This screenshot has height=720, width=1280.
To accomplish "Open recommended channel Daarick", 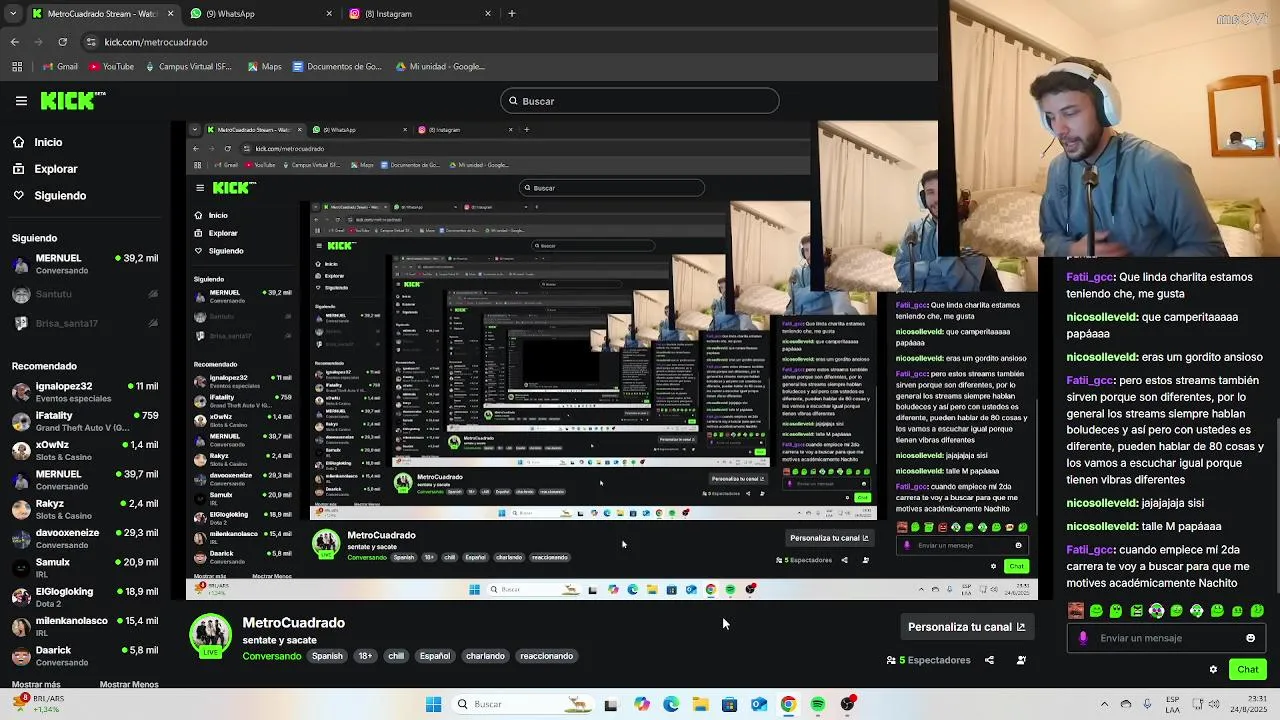I will [85, 655].
